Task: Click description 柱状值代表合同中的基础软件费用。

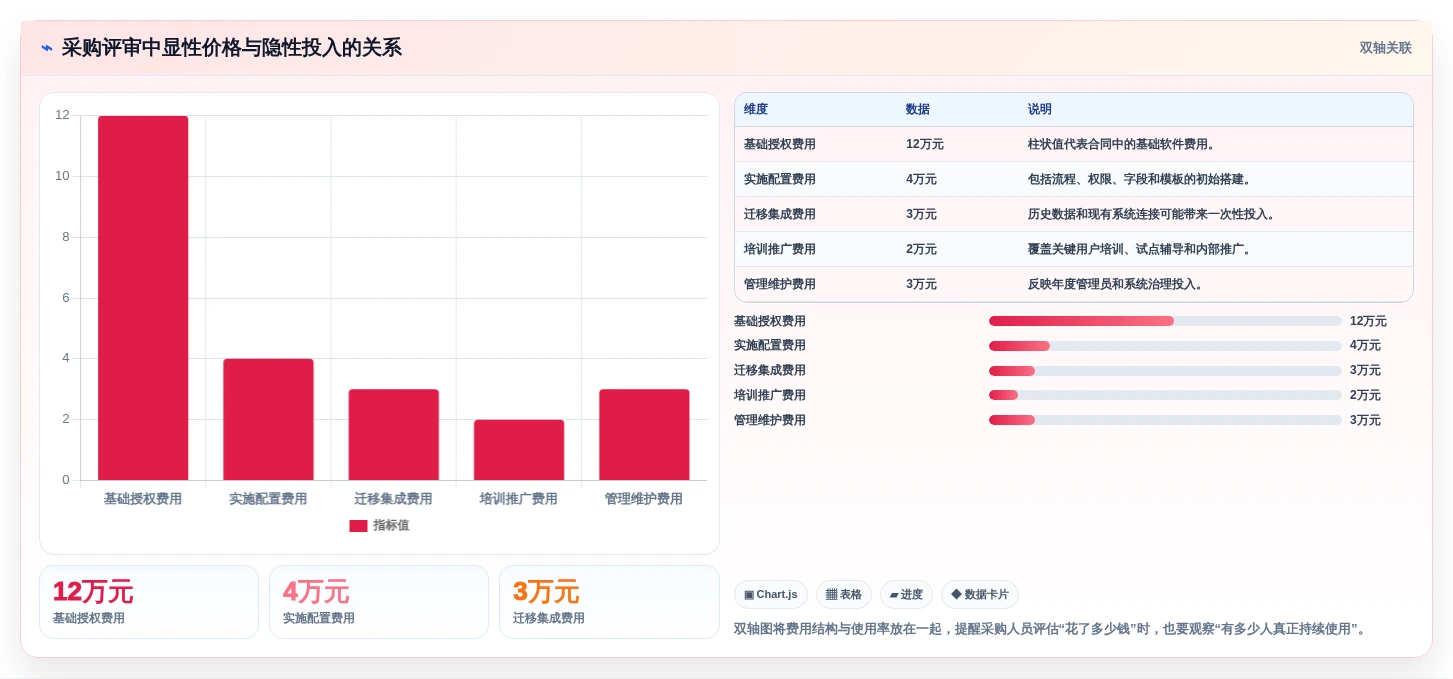Action: [x=1124, y=145]
